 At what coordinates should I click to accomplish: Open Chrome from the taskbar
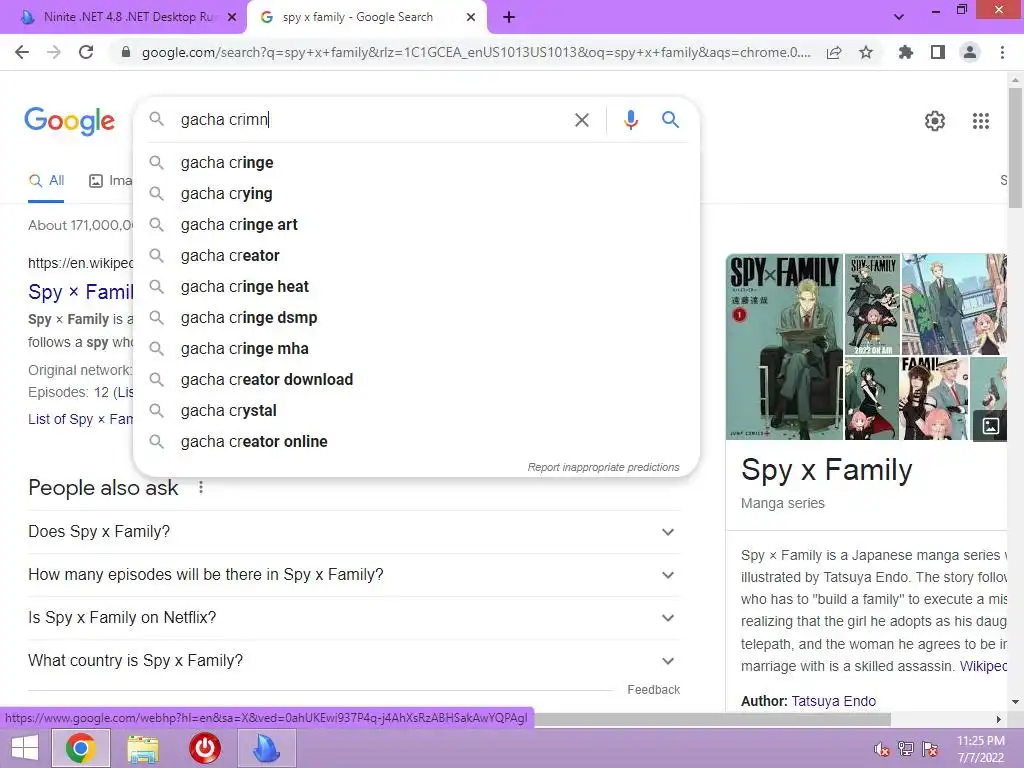point(80,748)
